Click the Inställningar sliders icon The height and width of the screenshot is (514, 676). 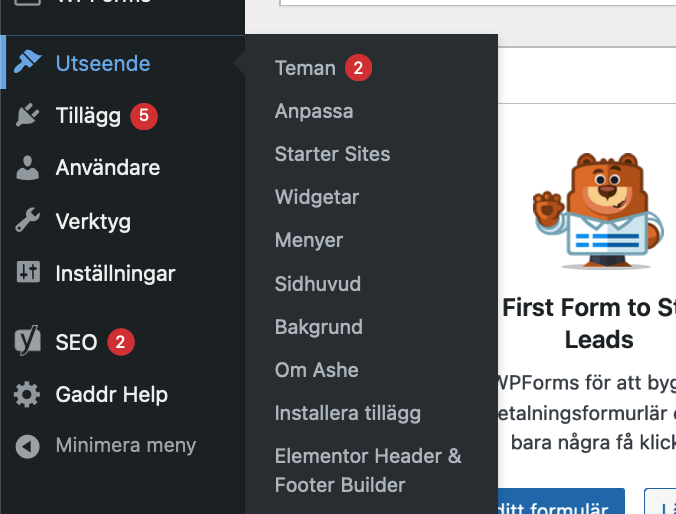[28, 273]
